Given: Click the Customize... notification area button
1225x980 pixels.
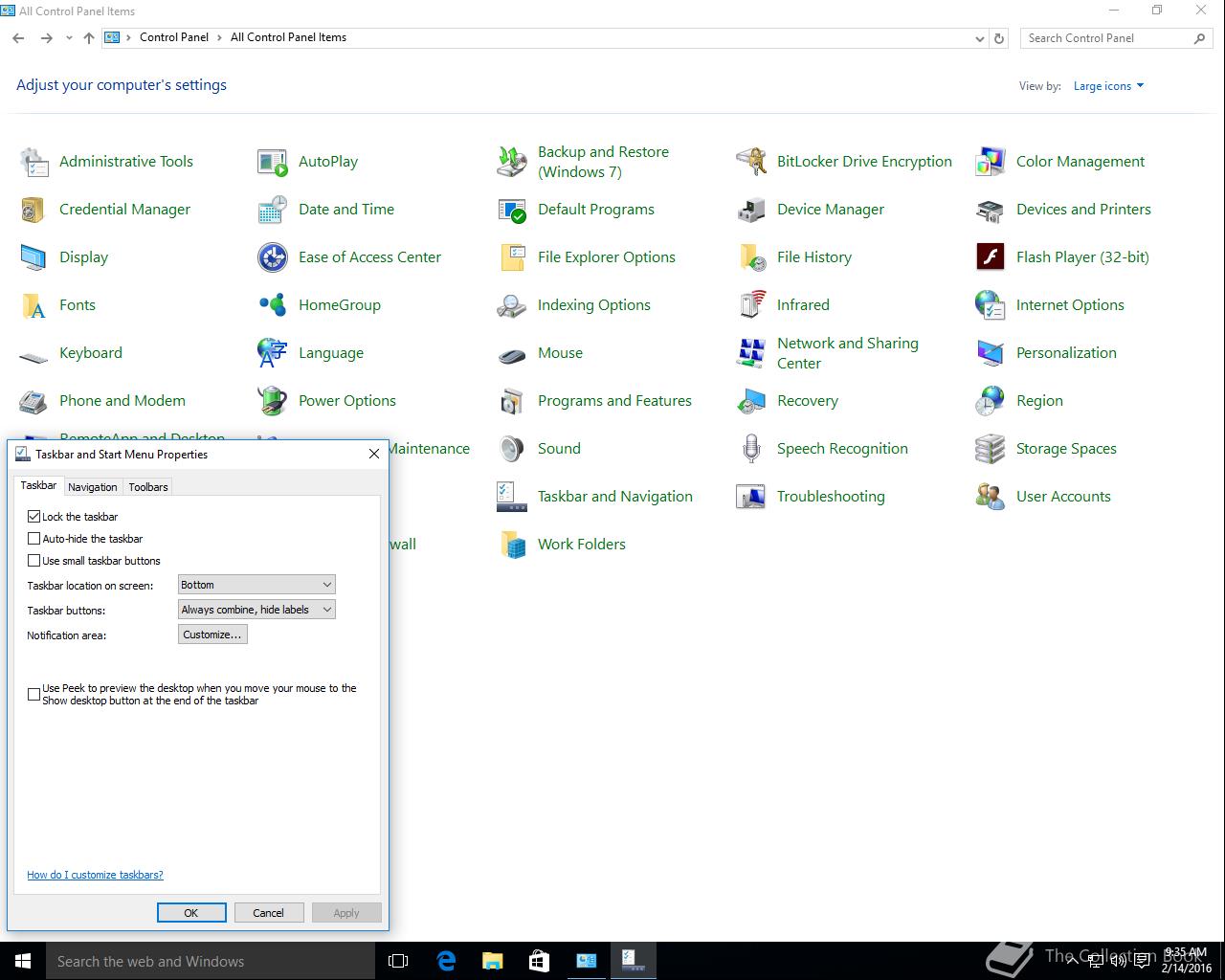Looking at the screenshot, I should pos(212,635).
